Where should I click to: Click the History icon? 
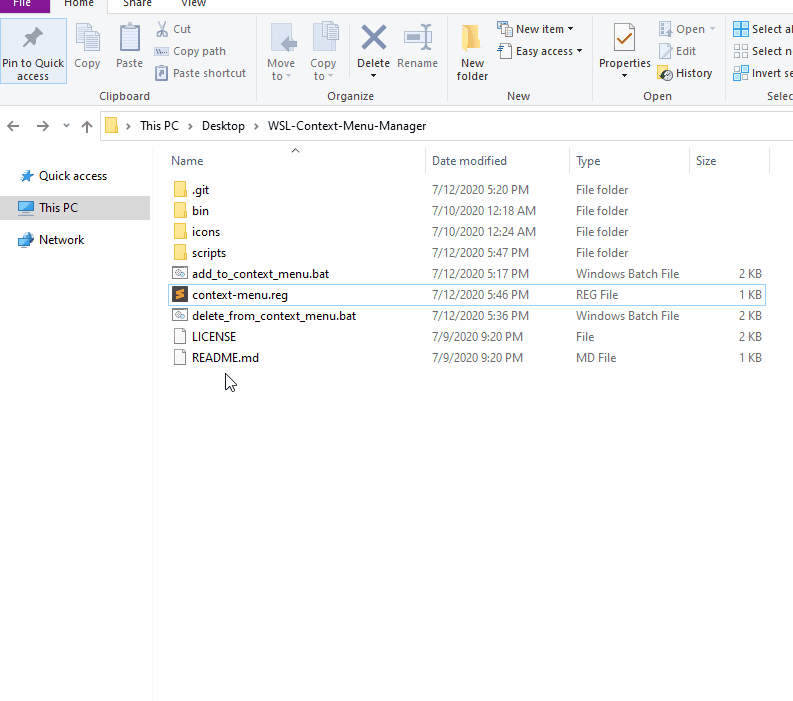point(665,73)
